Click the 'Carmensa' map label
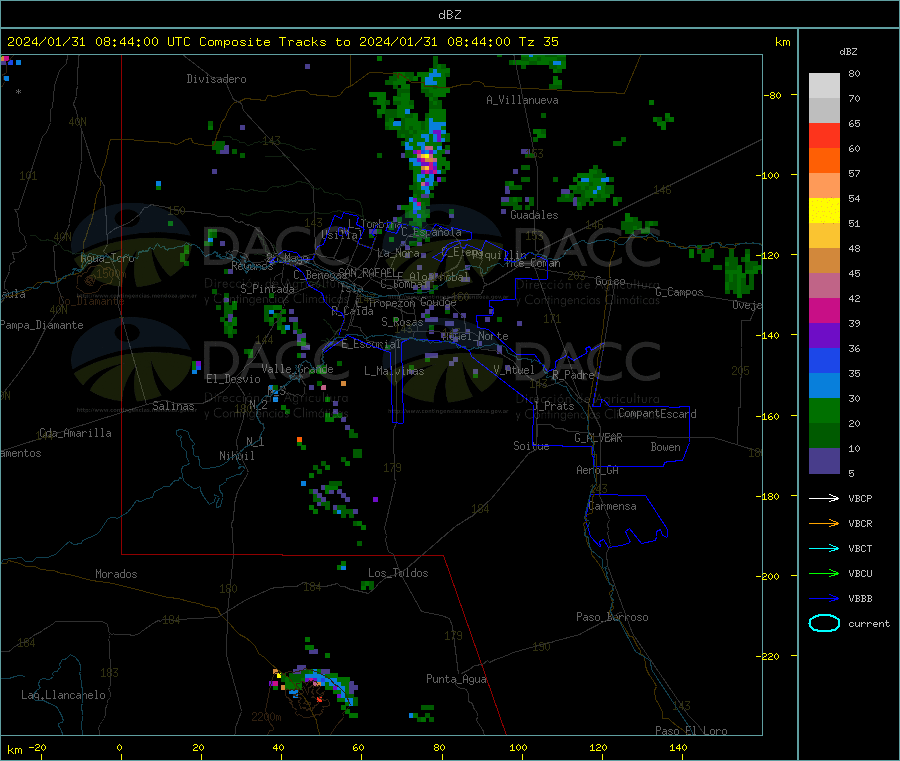This screenshot has height=761, width=900. 612,506
